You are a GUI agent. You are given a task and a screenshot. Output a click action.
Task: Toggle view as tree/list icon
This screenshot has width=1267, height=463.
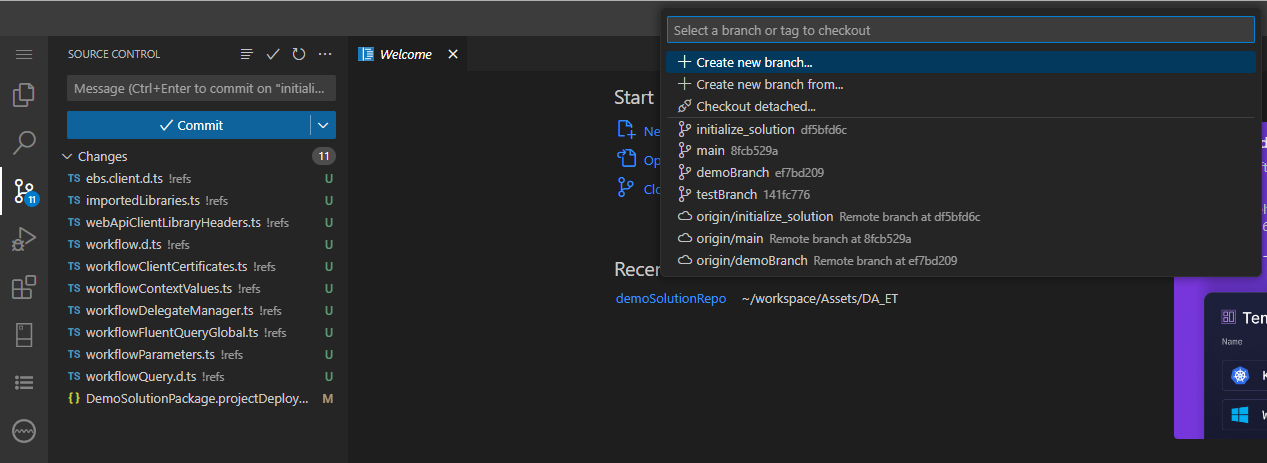pos(247,54)
